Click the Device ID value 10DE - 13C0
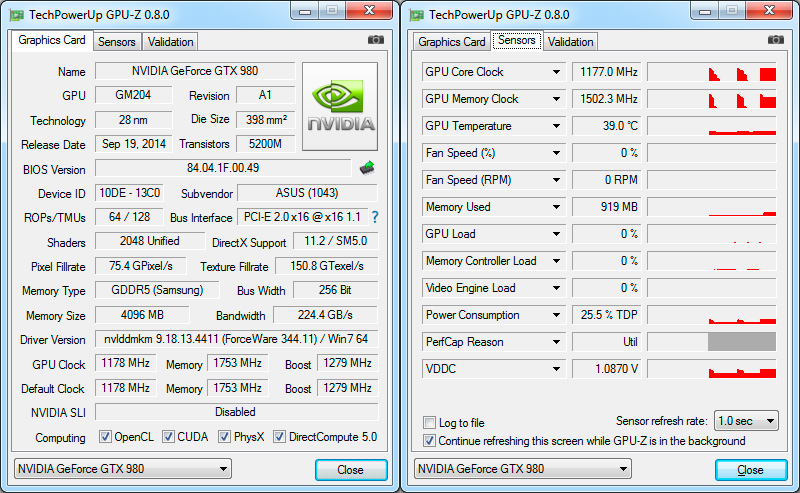Viewport: 800px width, 493px height. [x=129, y=193]
